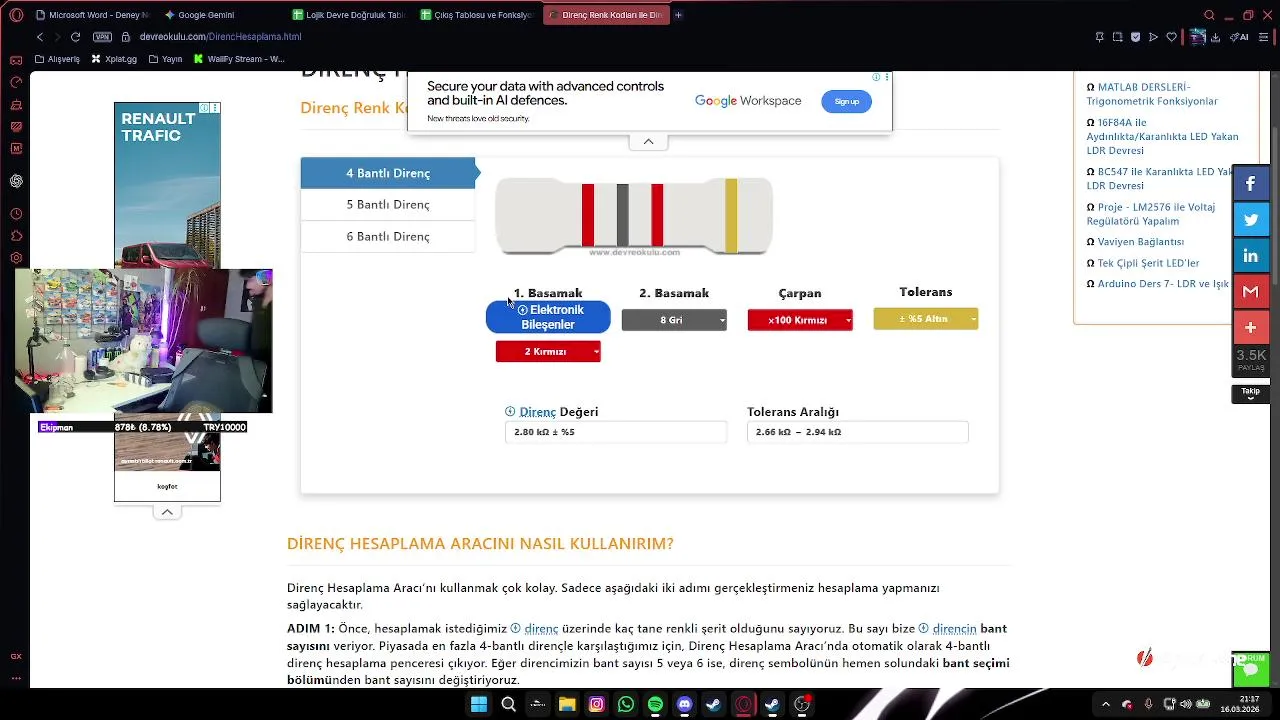Click the first red band on resistor
The image size is (1280, 720).
[588, 215]
